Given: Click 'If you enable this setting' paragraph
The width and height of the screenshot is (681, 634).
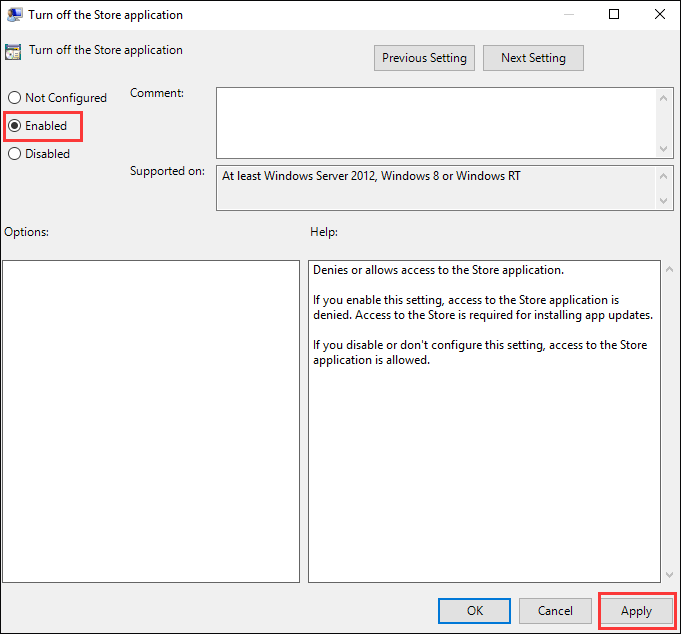Looking at the screenshot, I should point(483,307).
